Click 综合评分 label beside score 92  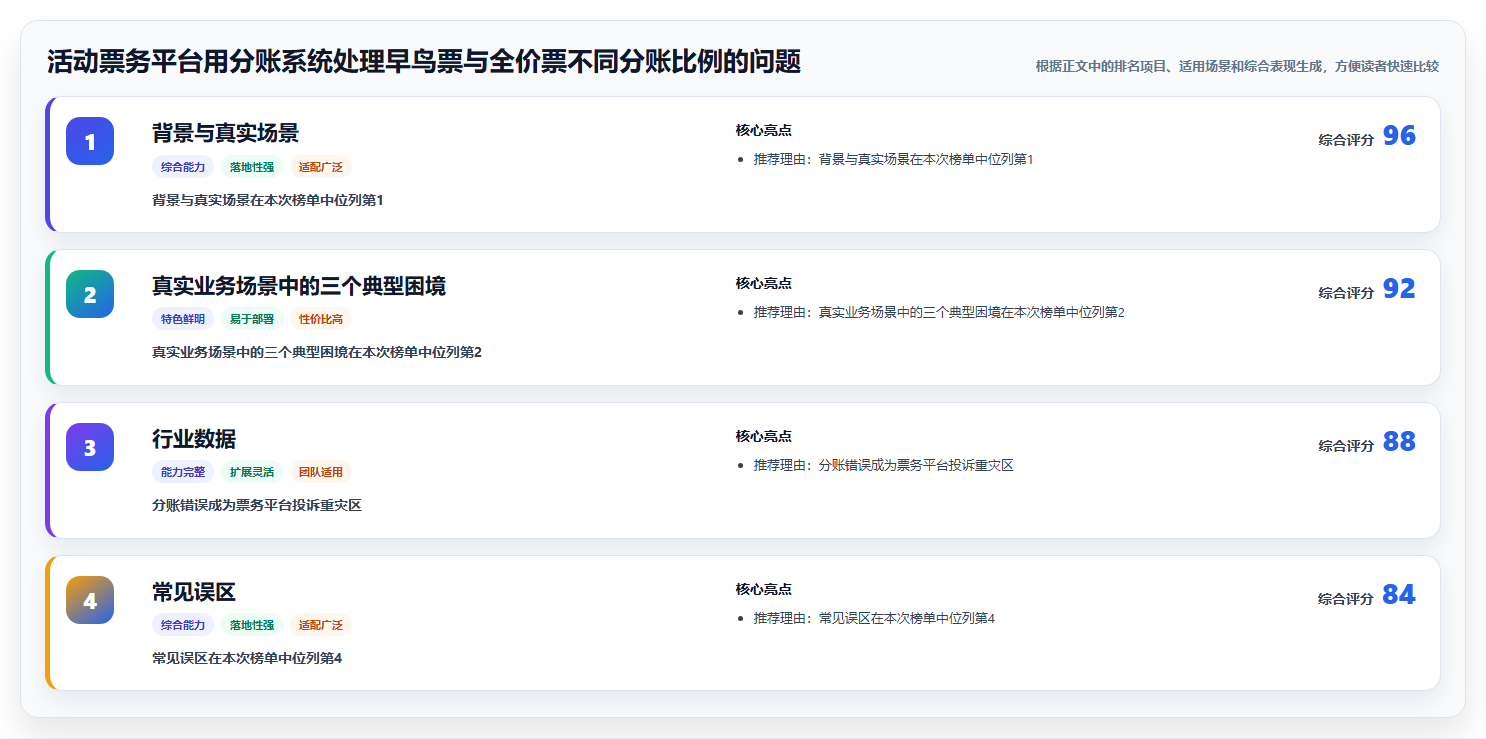(x=1346, y=293)
